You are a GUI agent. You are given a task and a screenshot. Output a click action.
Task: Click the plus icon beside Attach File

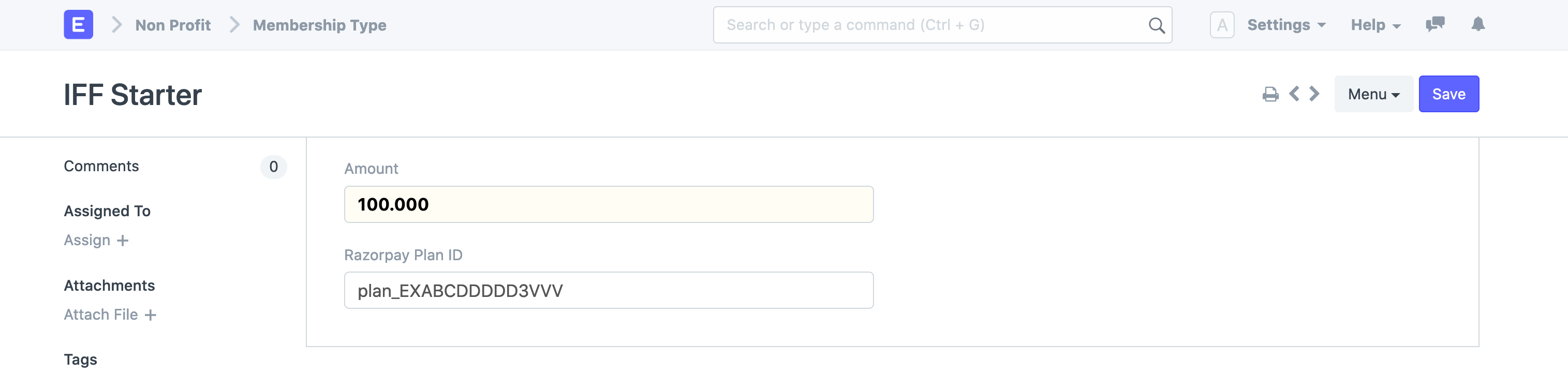click(x=151, y=315)
